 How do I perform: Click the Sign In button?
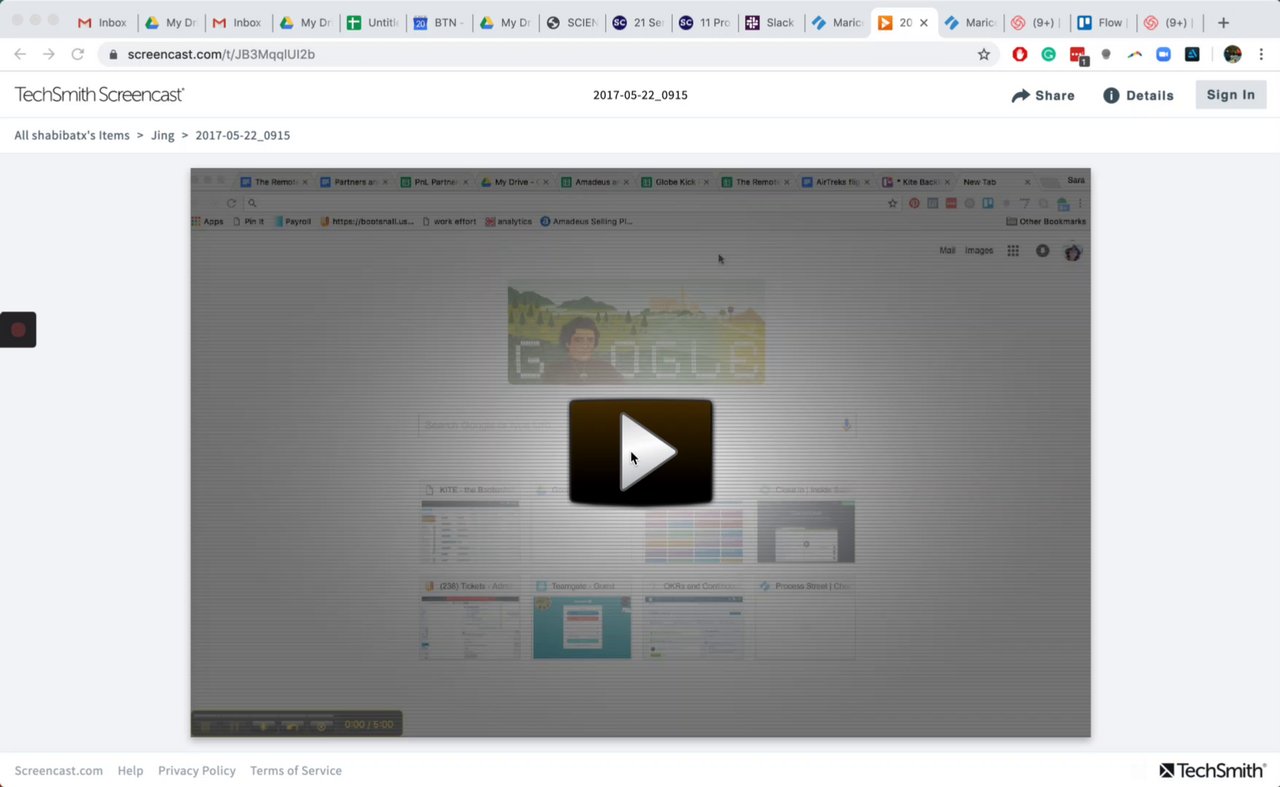(1230, 95)
